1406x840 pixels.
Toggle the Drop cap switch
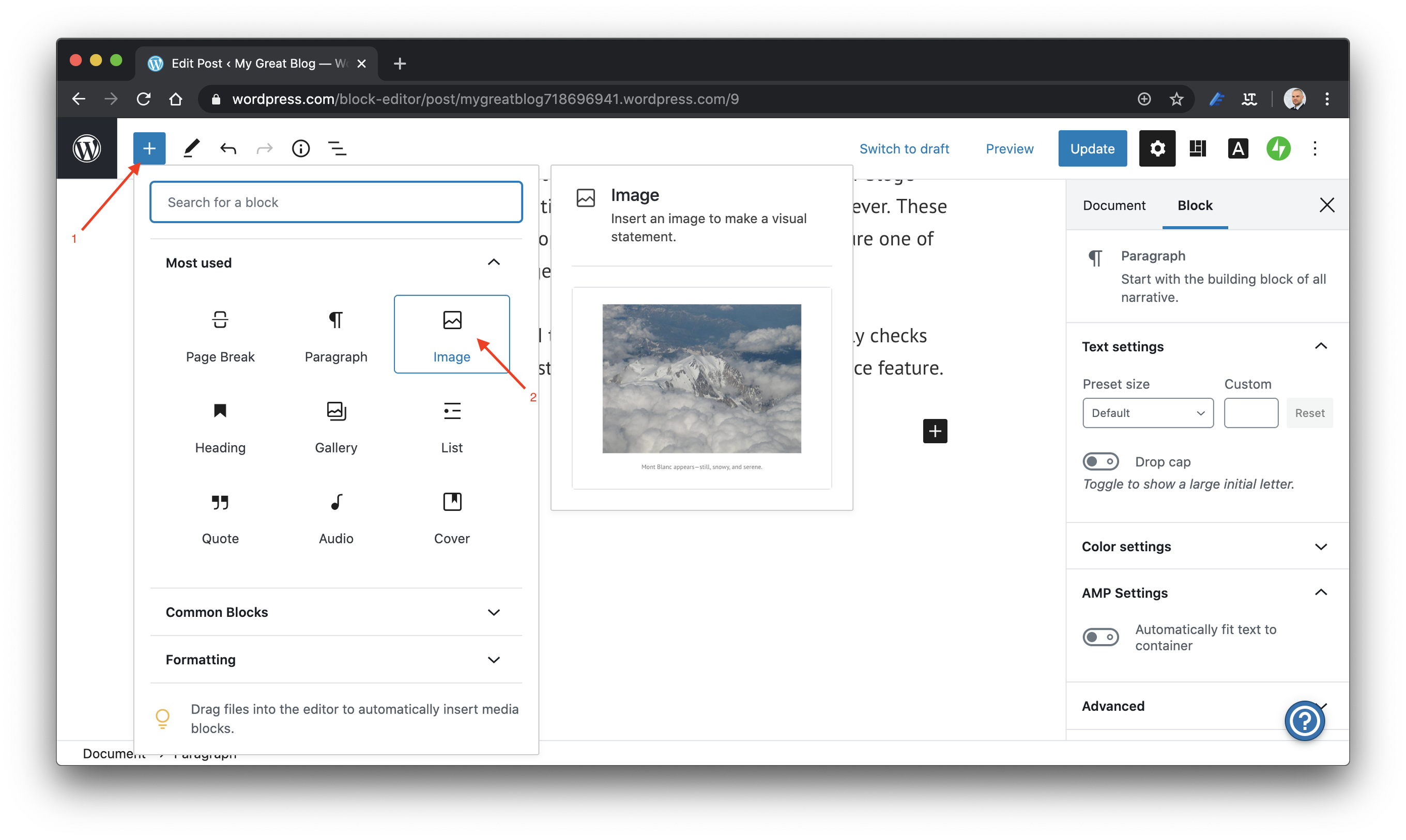click(x=1101, y=461)
